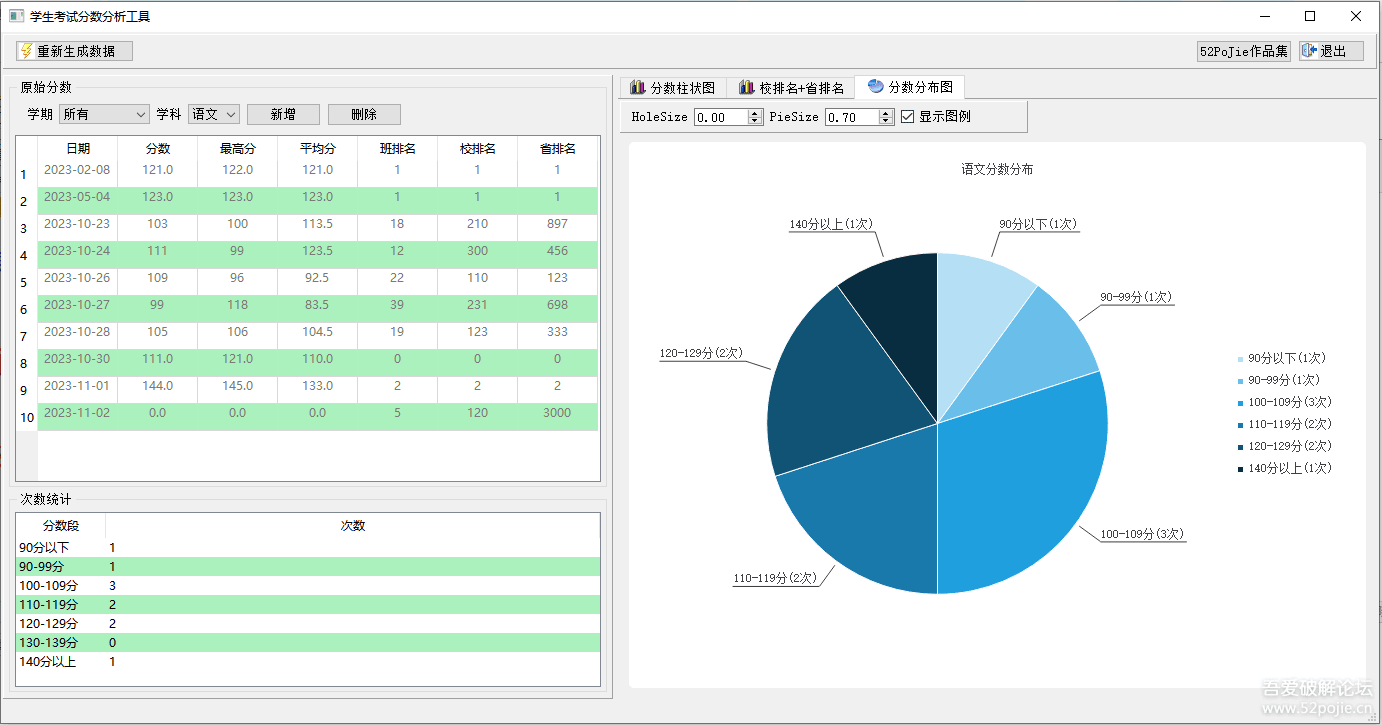This screenshot has height=725, width=1382.
Task: Click the 退出 button
Action: tap(1331, 51)
